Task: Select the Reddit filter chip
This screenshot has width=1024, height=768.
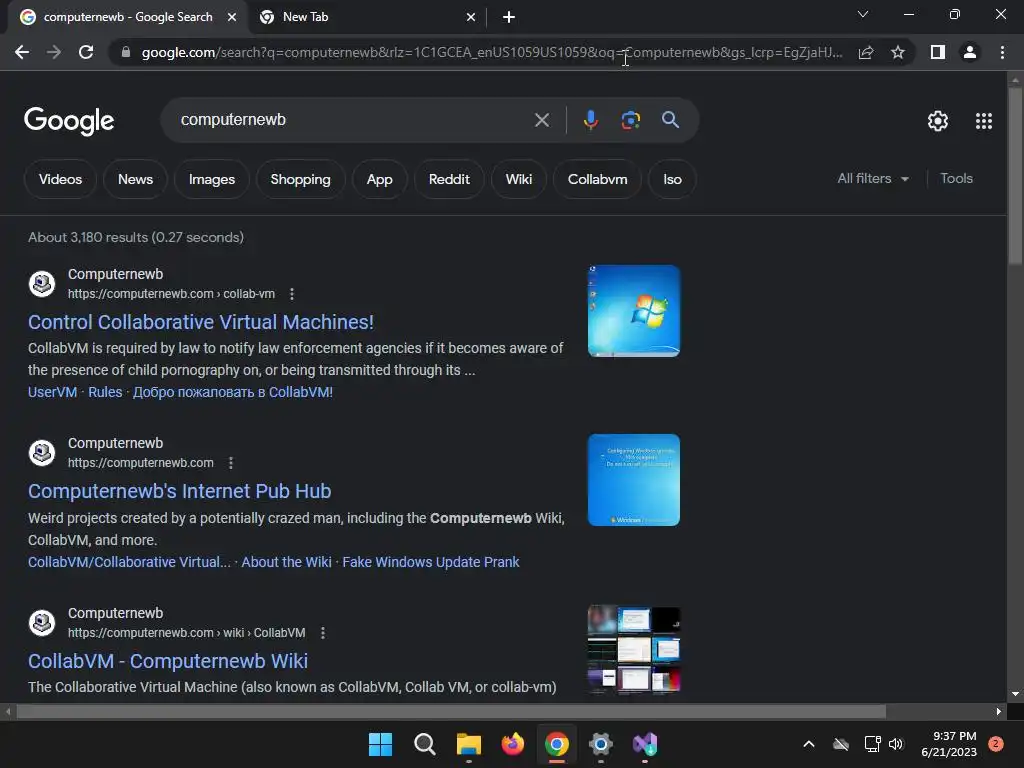Action: pos(449,179)
